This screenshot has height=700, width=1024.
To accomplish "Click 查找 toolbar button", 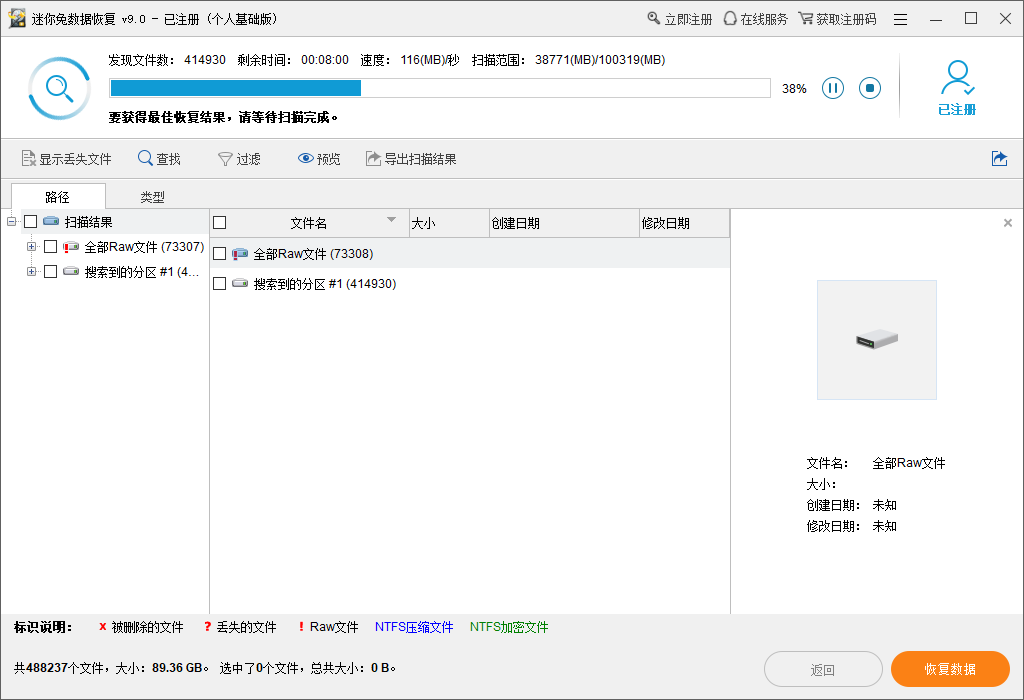I will [159, 159].
